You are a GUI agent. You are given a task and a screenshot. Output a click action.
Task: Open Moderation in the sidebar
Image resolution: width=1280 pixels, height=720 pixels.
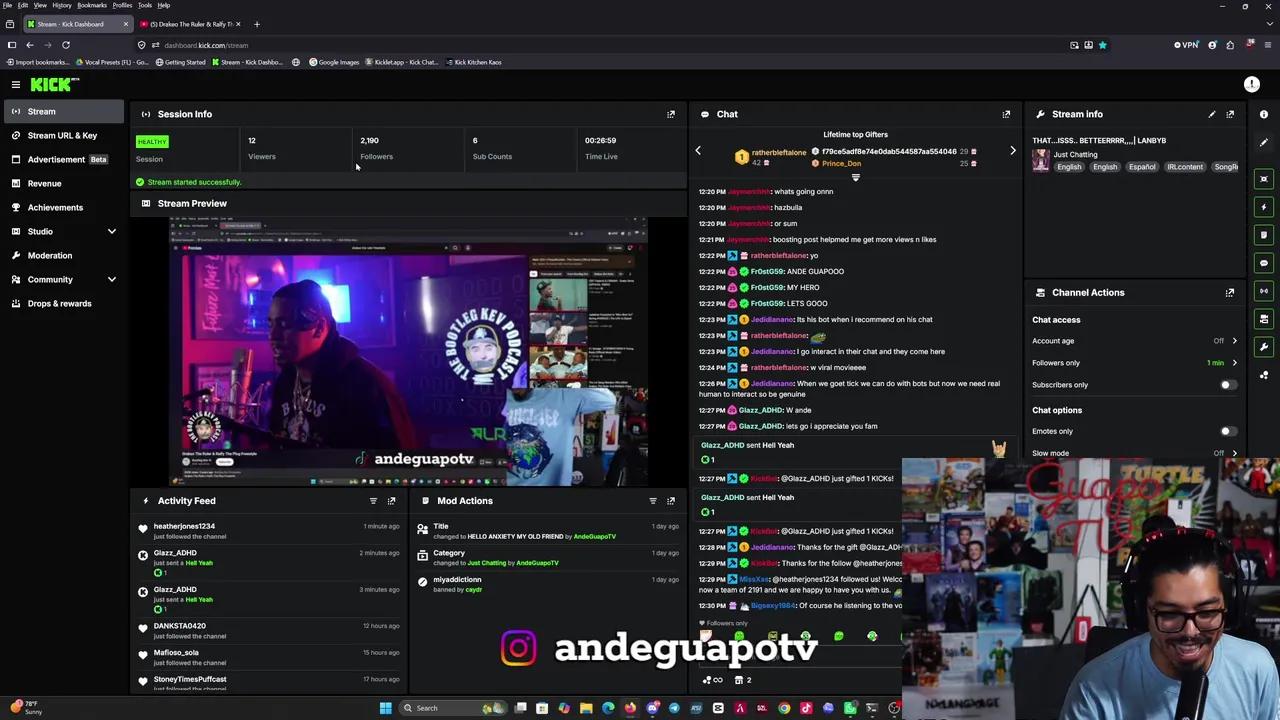(64, 256)
